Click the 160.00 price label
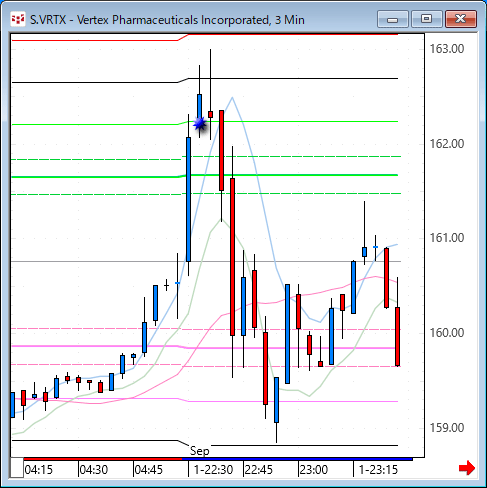The height and width of the screenshot is (488, 487). [447, 333]
